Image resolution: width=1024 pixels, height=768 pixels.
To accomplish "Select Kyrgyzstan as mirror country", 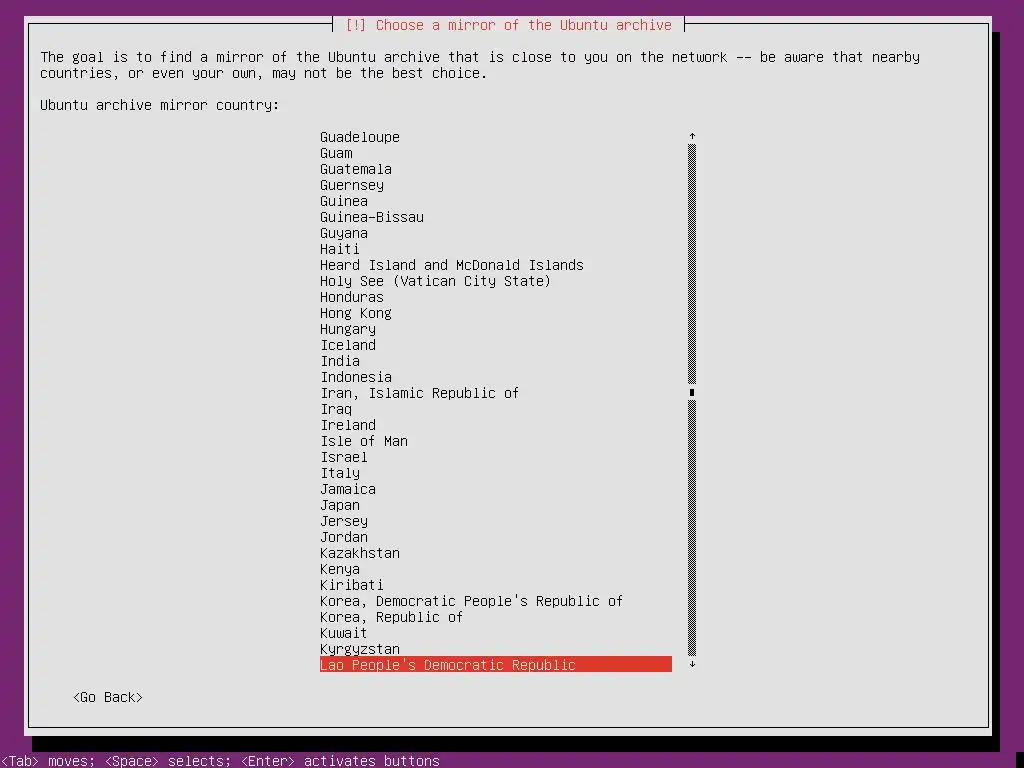I will click(x=359, y=649).
